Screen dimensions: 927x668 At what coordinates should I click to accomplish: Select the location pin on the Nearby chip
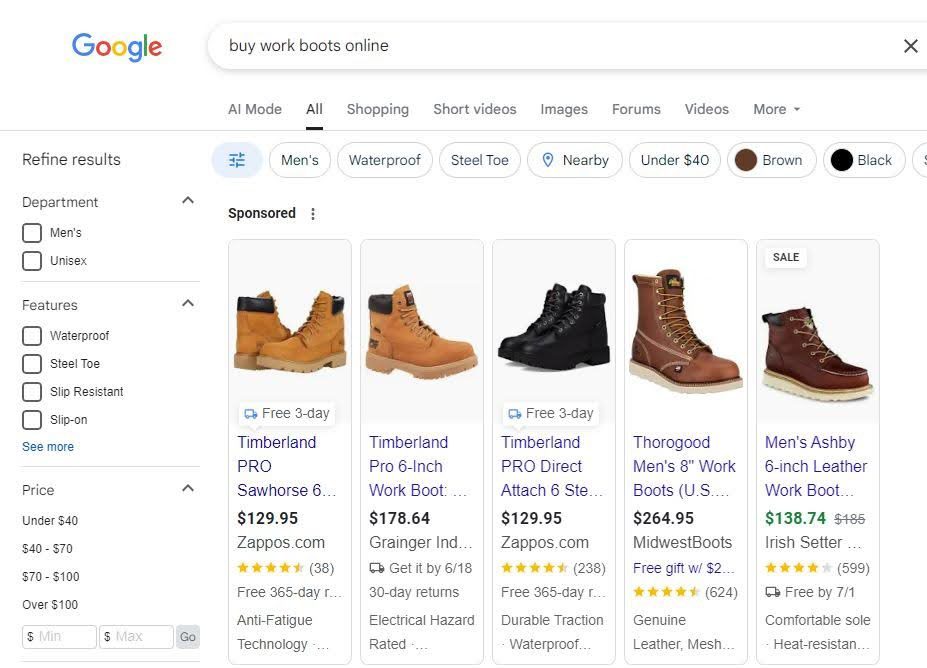pyautogui.click(x=549, y=159)
